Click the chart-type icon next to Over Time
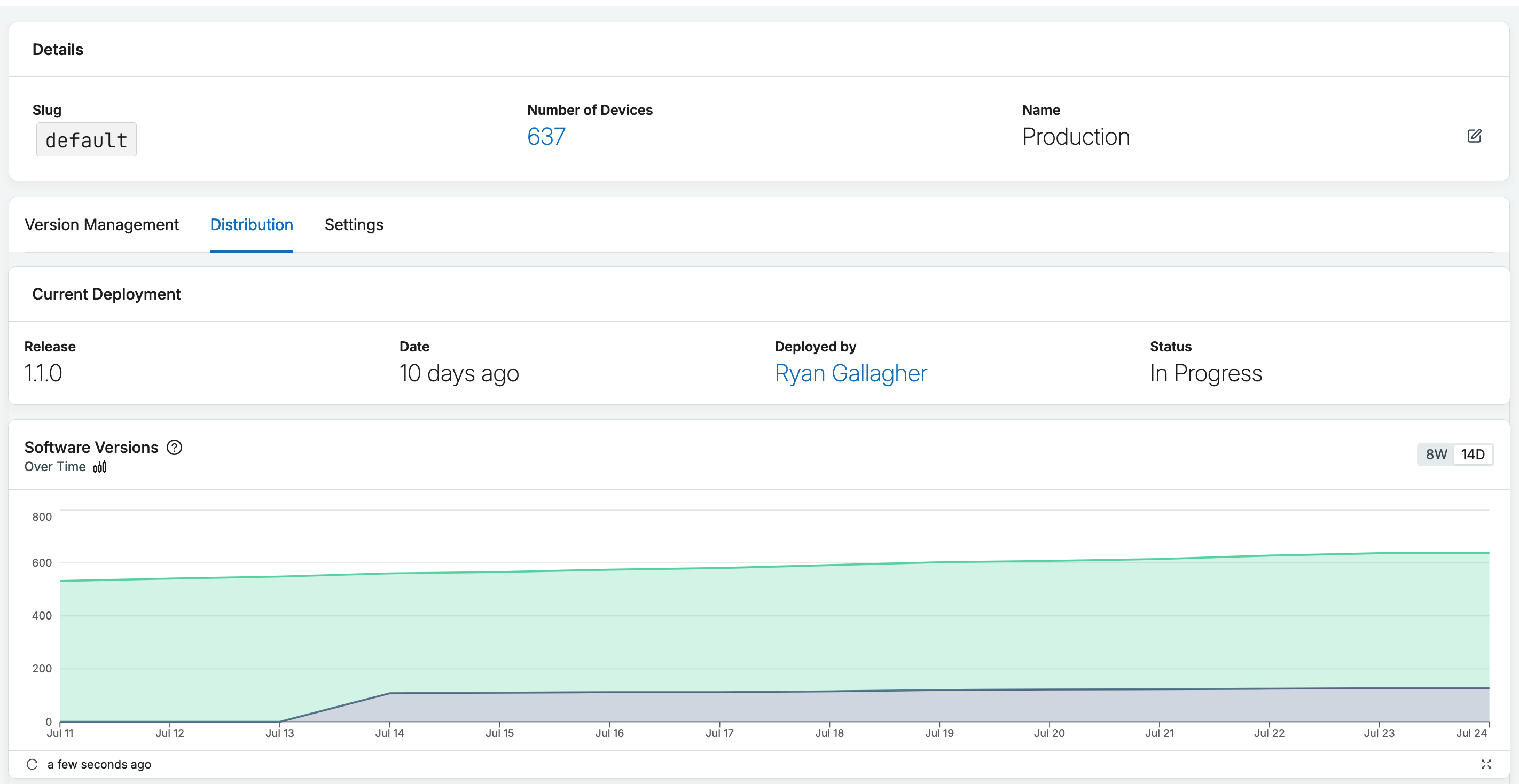 (x=100, y=467)
